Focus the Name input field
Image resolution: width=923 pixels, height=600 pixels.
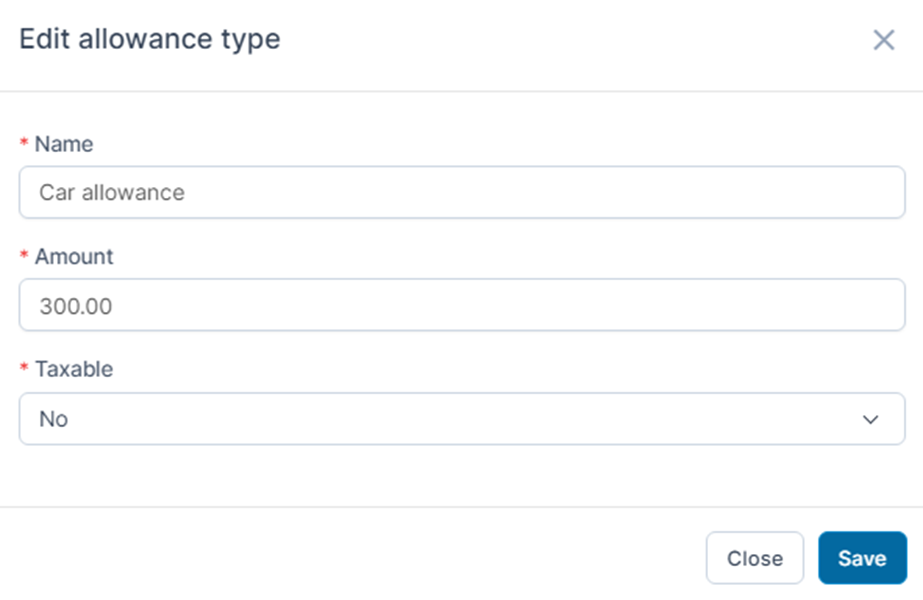click(462, 193)
